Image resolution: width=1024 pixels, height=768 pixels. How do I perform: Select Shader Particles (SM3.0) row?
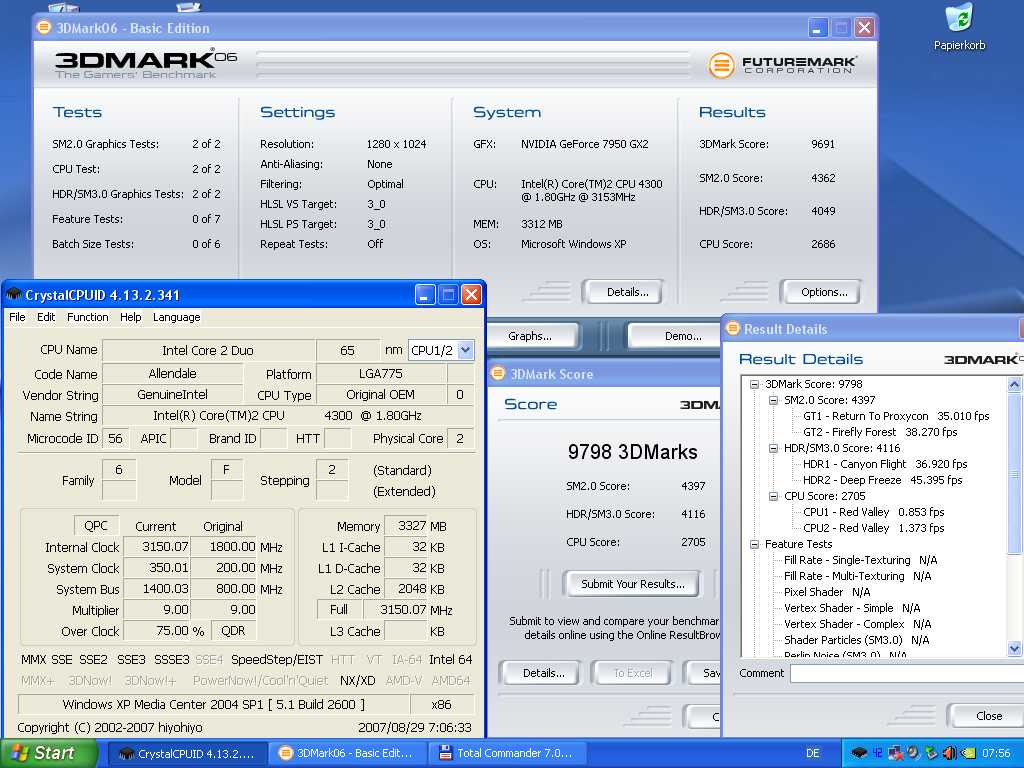pyautogui.click(x=856, y=640)
